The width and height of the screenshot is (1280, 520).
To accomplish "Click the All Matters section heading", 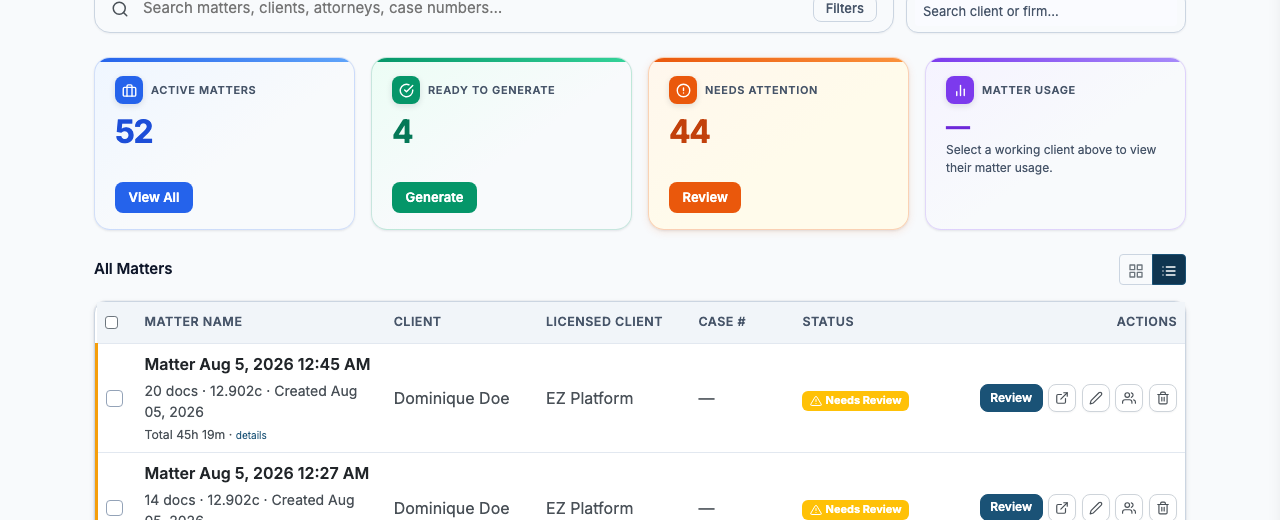I will coord(133,269).
